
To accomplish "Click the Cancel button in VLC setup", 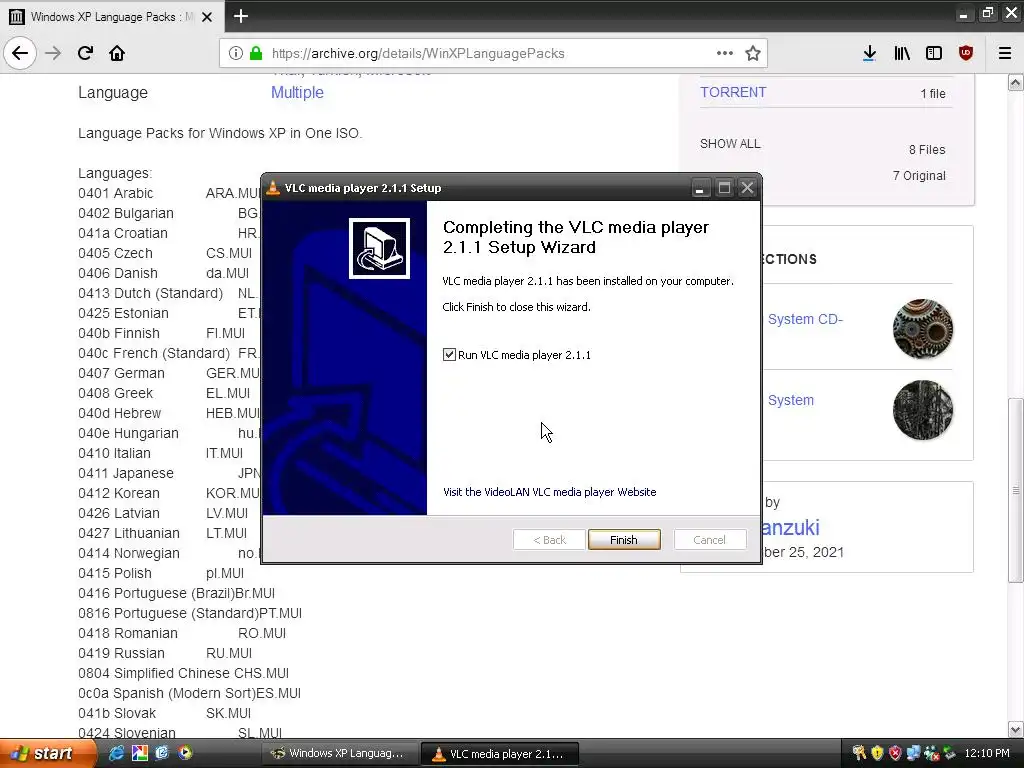I will click(709, 539).
